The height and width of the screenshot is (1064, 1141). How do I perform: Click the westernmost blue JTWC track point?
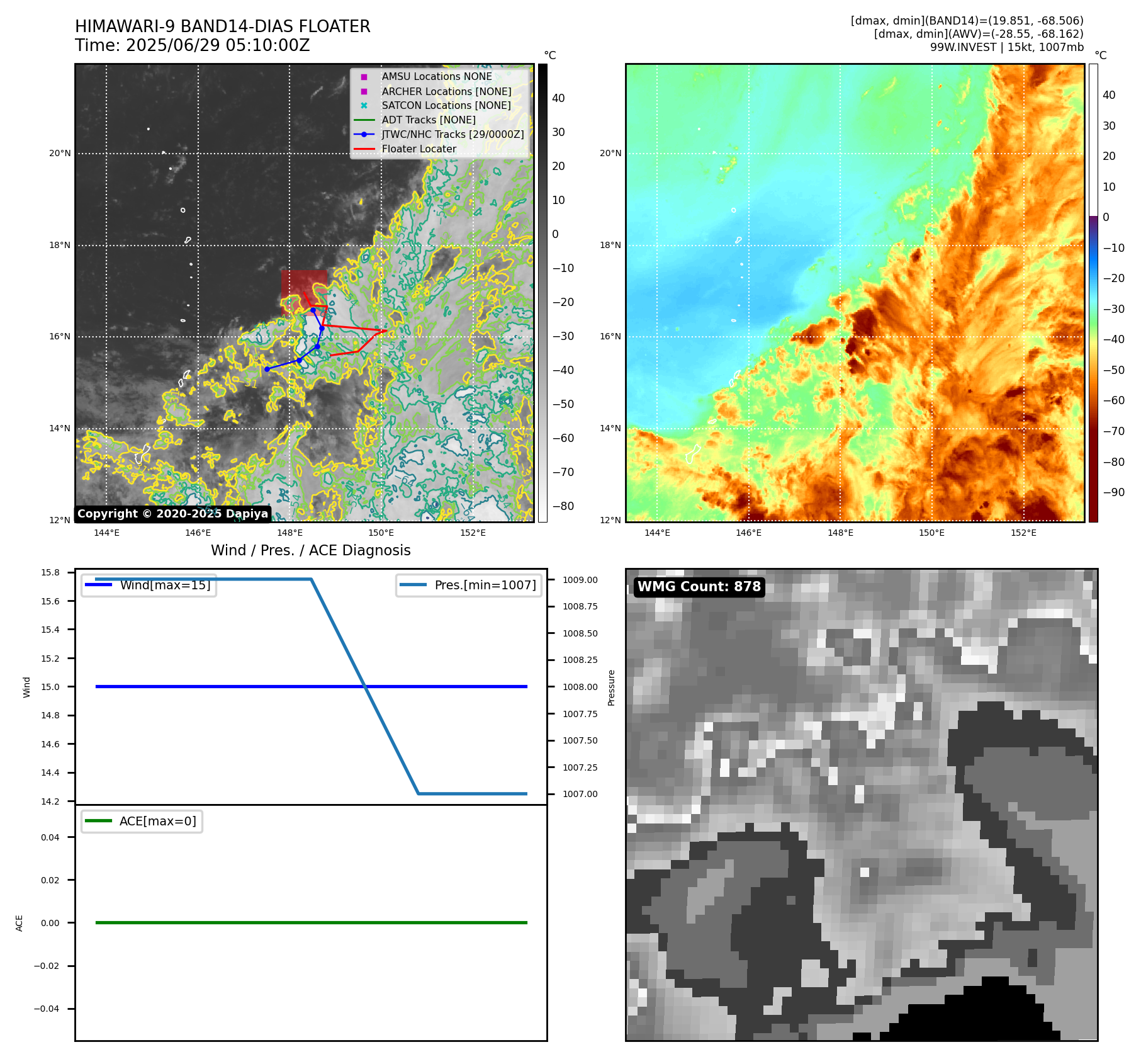tap(267, 369)
